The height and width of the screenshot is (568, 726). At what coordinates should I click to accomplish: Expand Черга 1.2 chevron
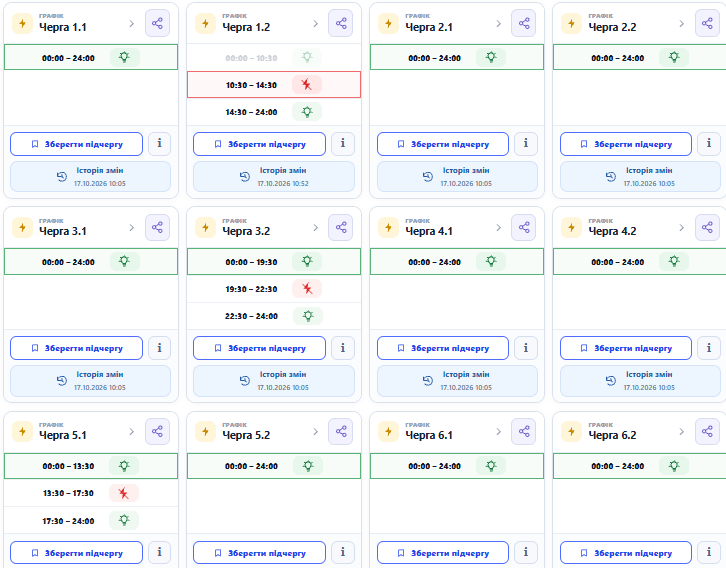pos(315,24)
